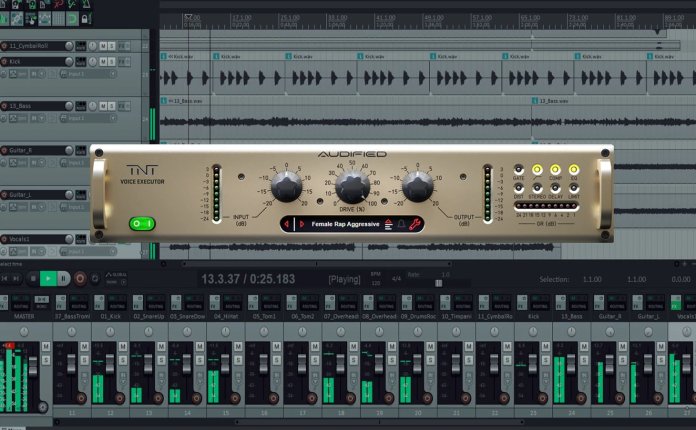Click the 4/4 time signature

[x=396, y=279]
